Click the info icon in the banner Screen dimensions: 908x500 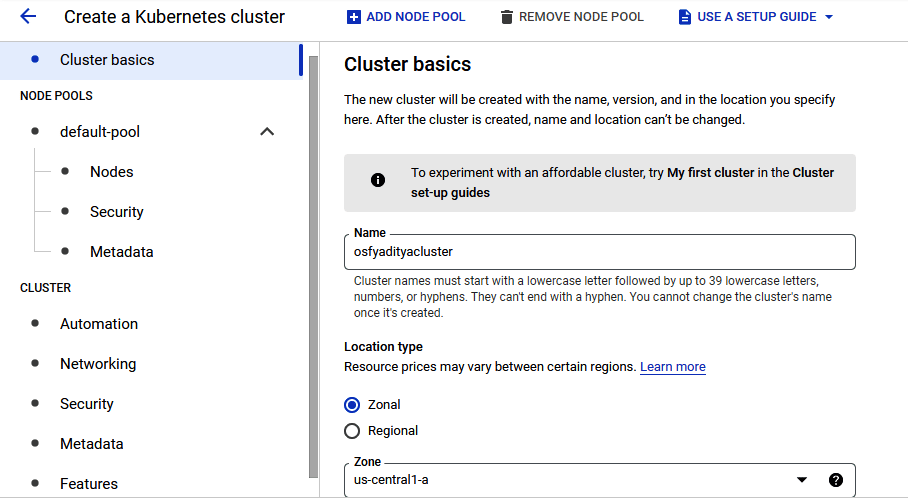point(378,181)
